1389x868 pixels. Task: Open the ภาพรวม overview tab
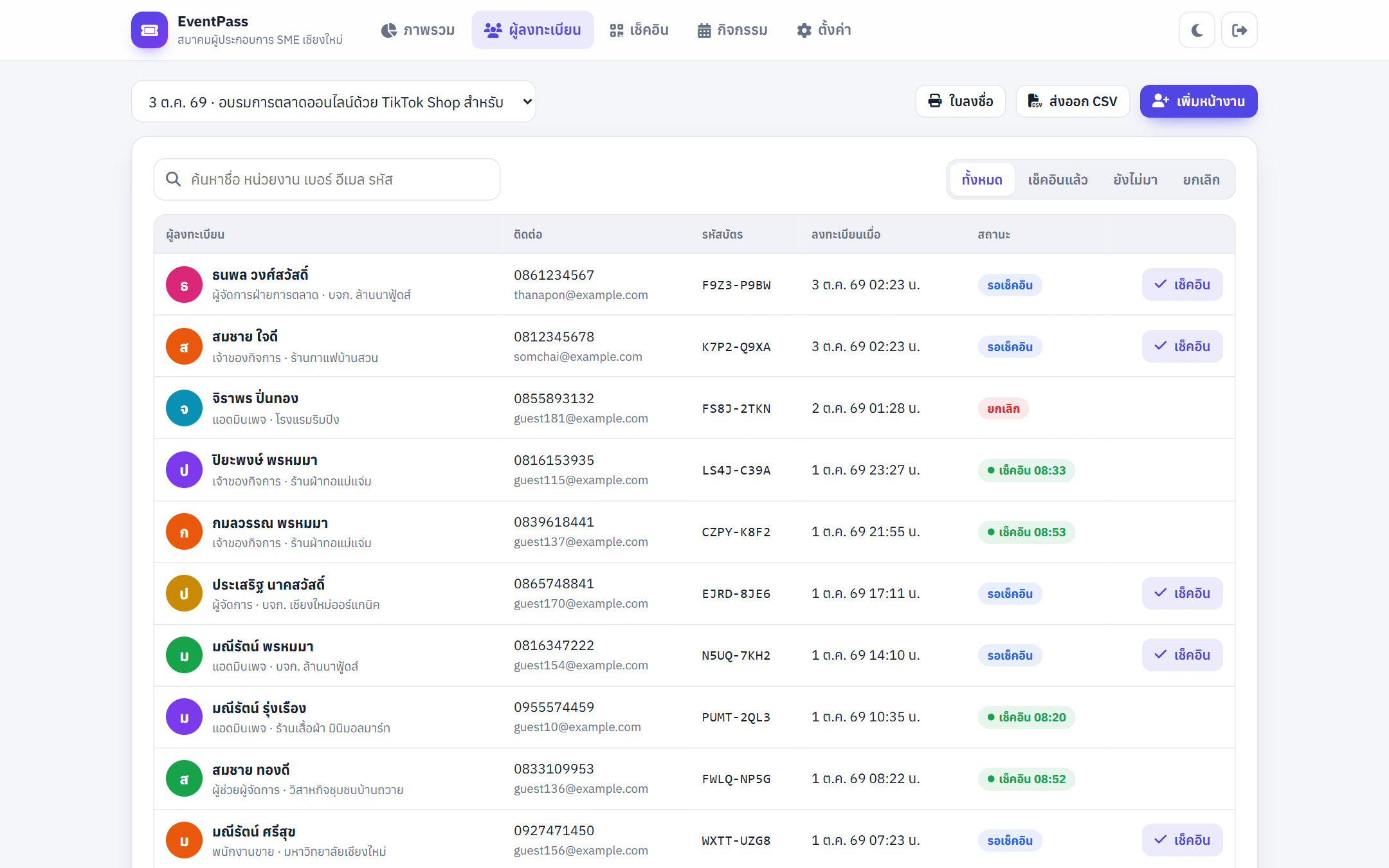pos(418,30)
